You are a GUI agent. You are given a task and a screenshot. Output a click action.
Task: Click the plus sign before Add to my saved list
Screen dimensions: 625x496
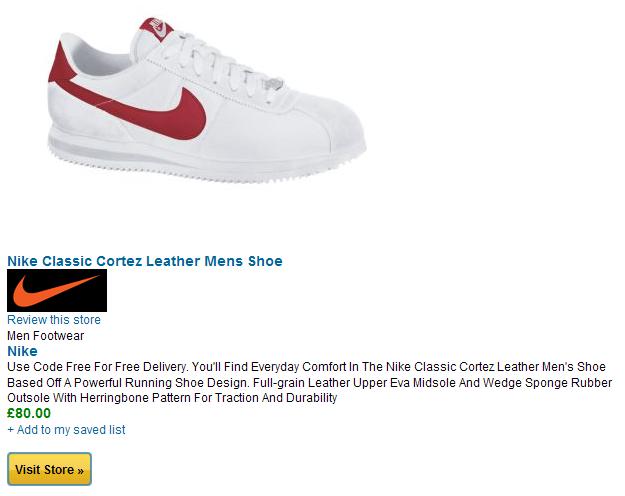point(10,430)
